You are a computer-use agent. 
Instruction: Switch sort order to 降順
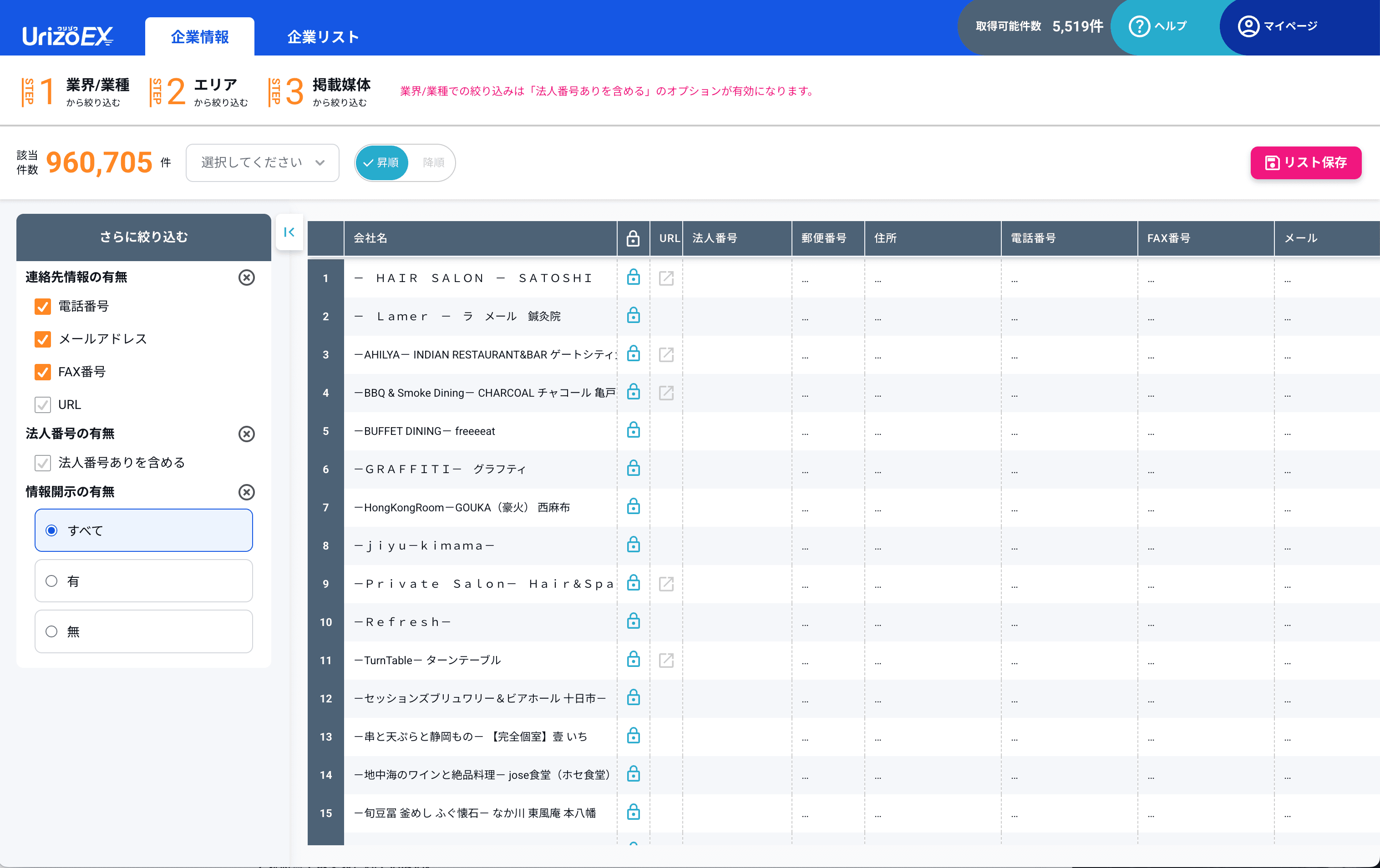tap(433, 163)
